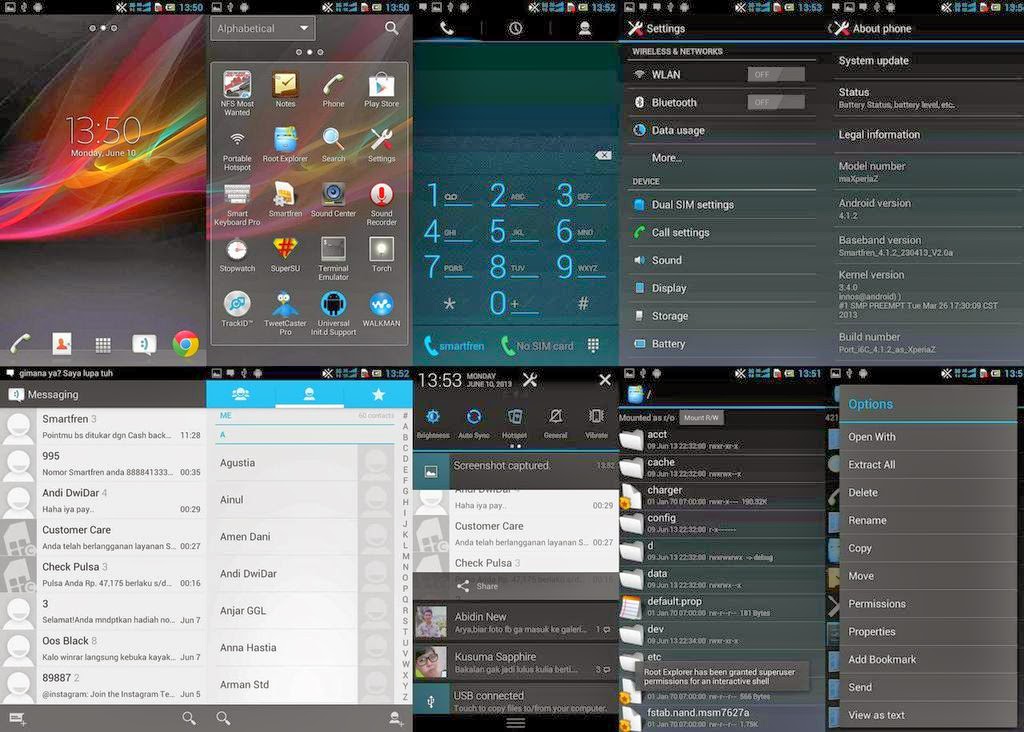Open Dual SIM settings
This screenshot has width=1024, height=732.
pyautogui.click(x=721, y=204)
